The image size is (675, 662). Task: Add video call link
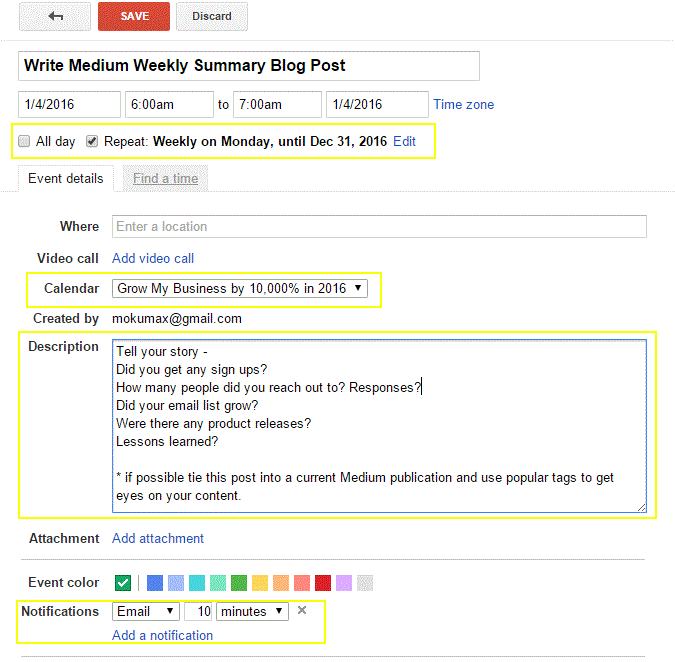click(153, 258)
